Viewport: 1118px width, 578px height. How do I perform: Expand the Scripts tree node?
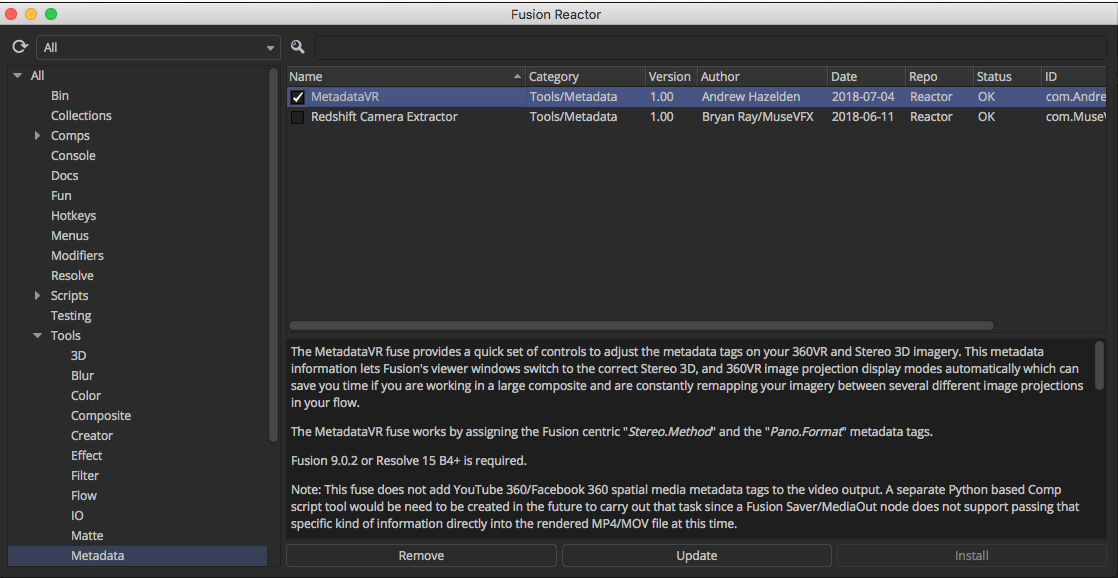click(38, 295)
